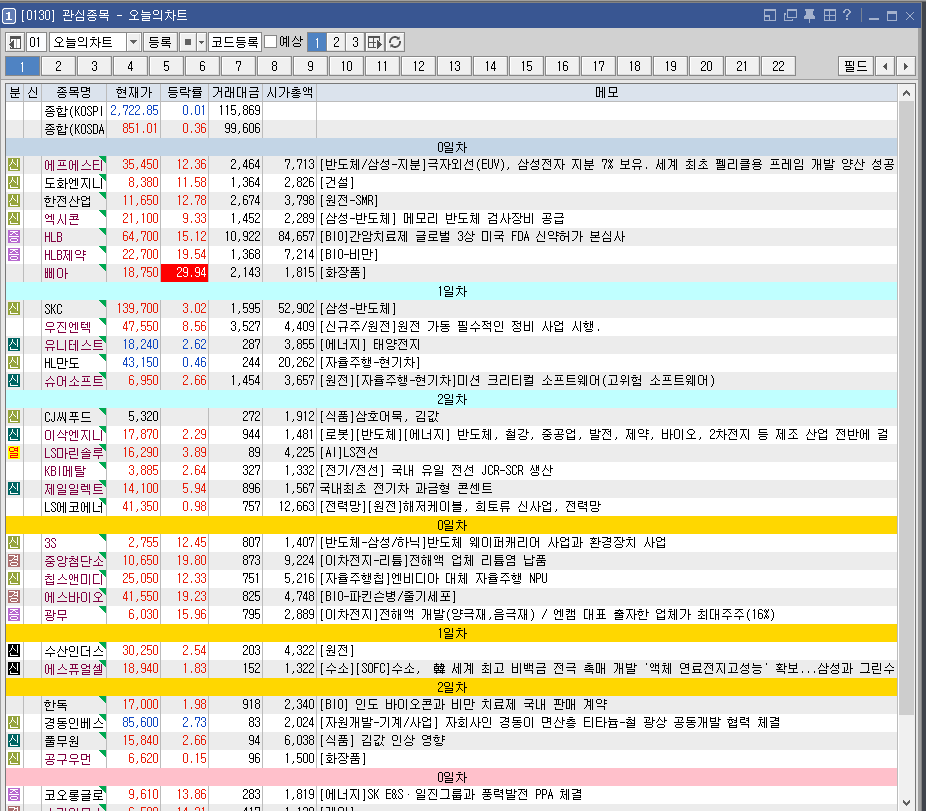Viewport: 926px width, 811px height.
Task: Select the CJ씨푸드 stock name
Action: (67, 417)
